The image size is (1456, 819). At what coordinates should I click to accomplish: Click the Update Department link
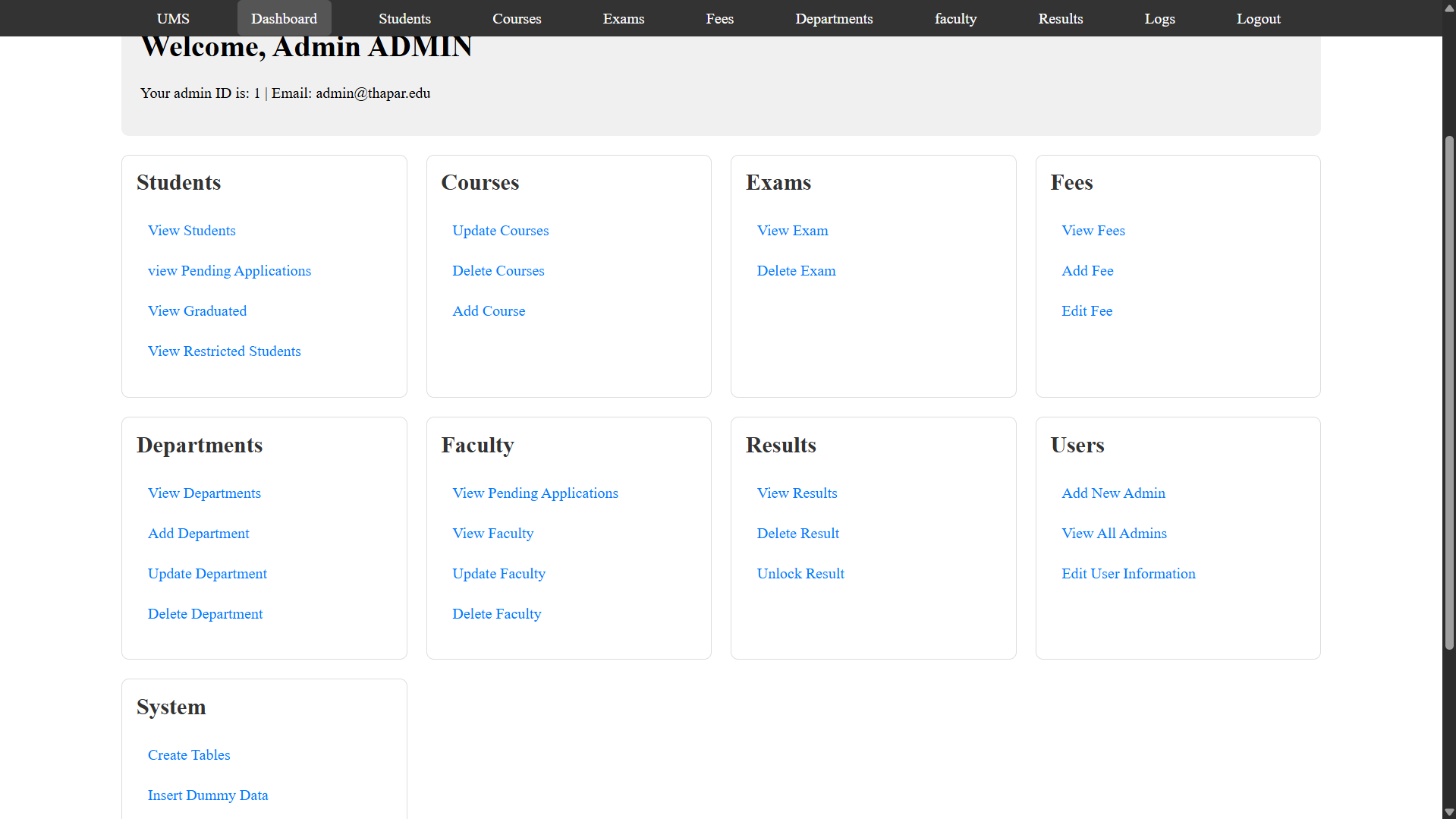[207, 573]
